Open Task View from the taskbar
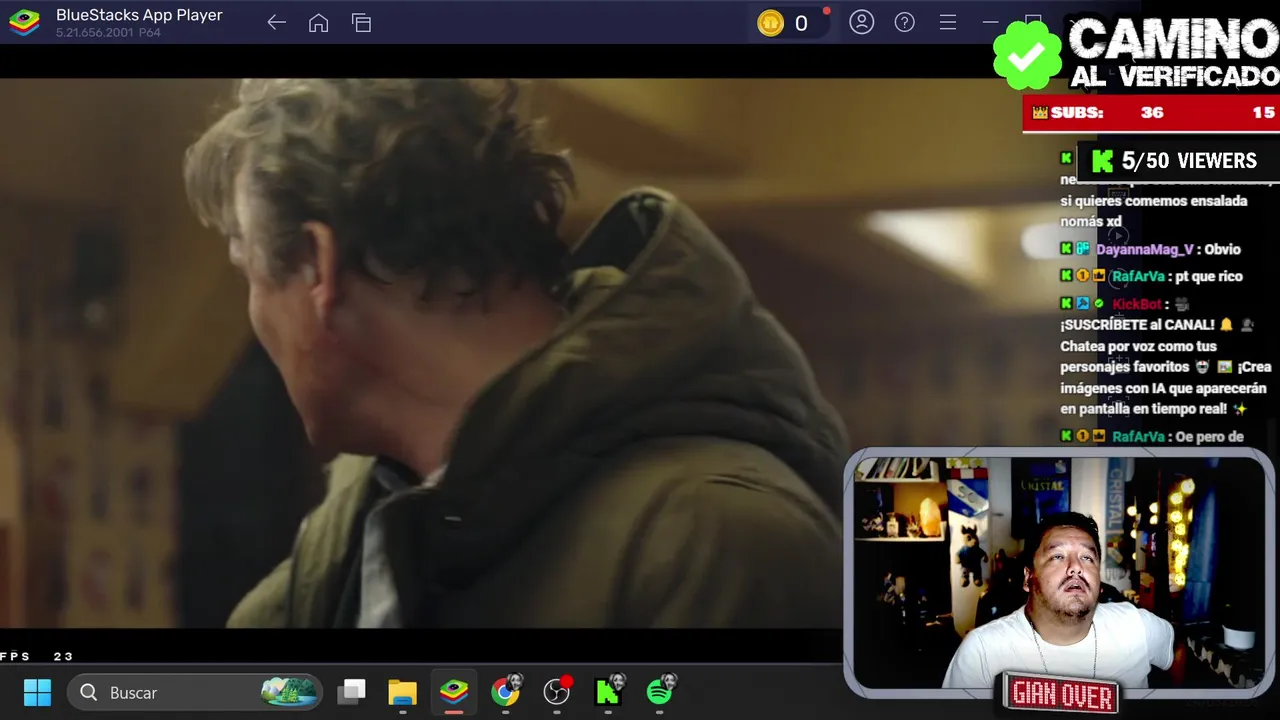1280x720 pixels. [x=351, y=692]
